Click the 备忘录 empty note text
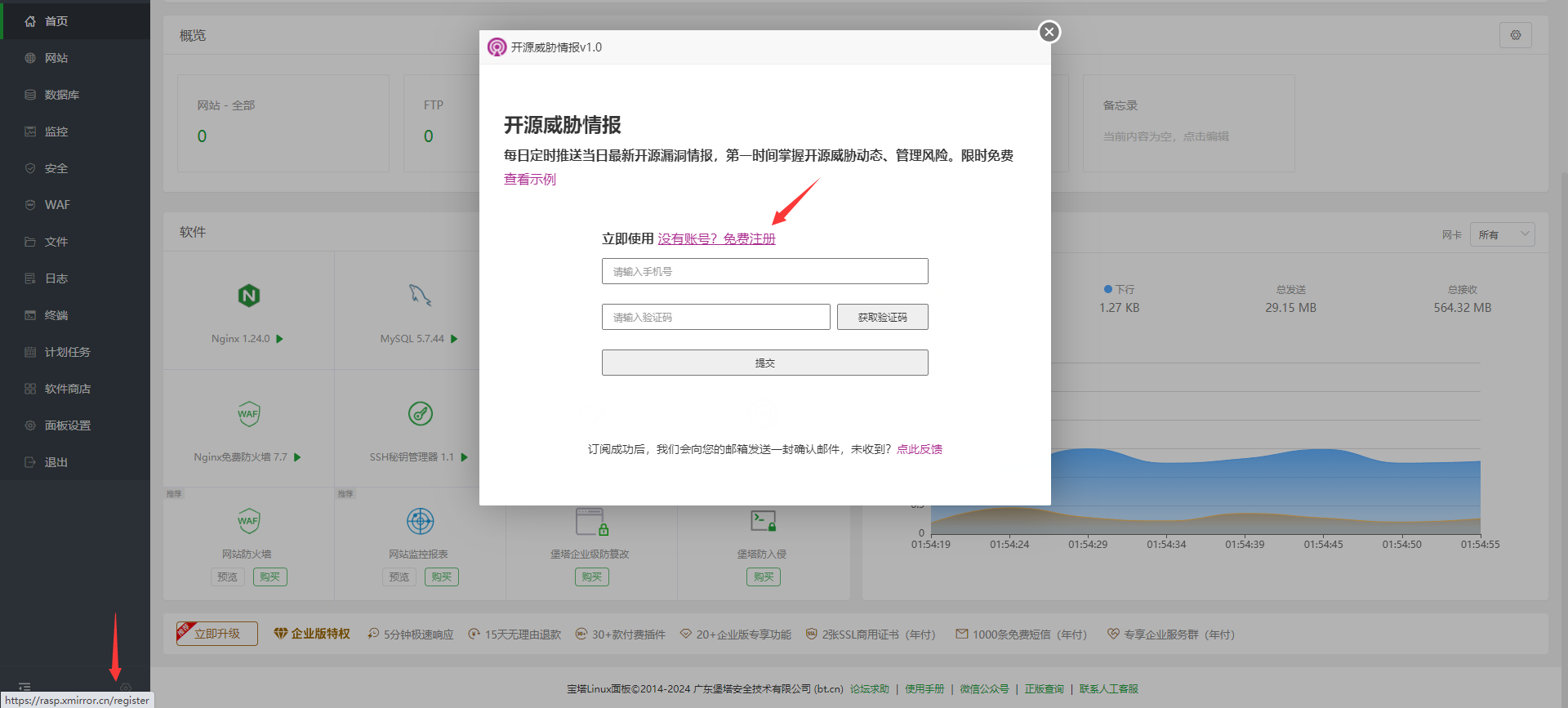 point(1165,136)
